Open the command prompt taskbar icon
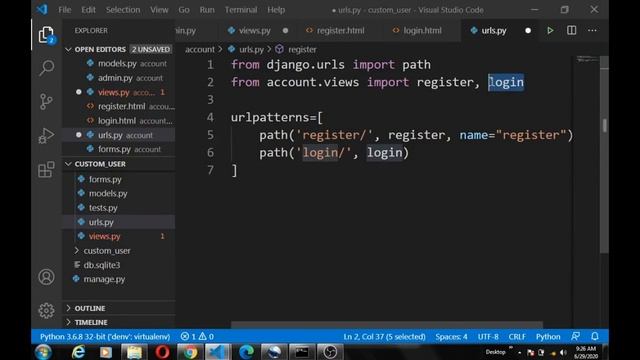 click(302, 352)
